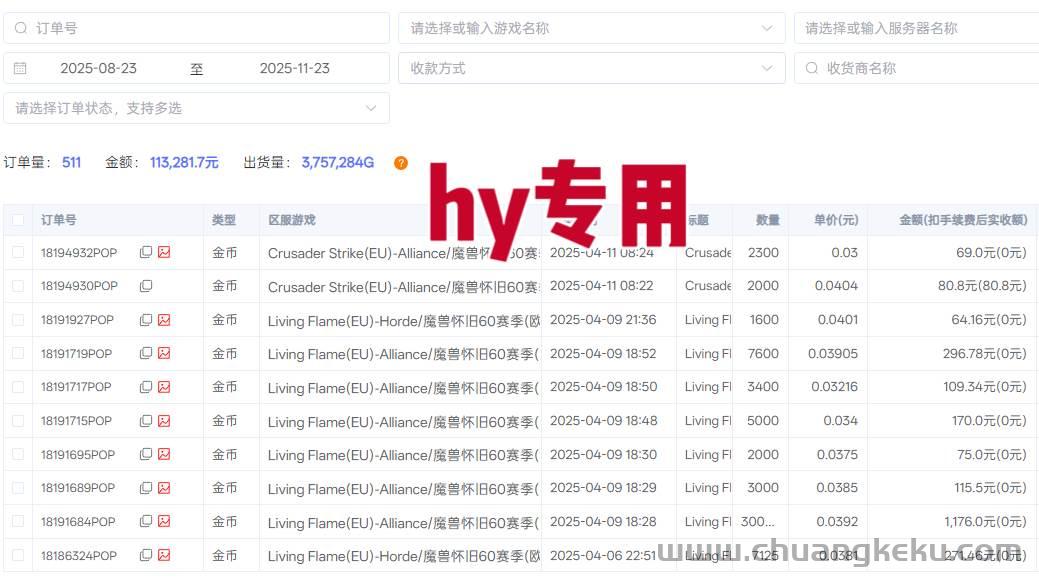Click the copy icon for order 18191719POP
The width and height of the screenshot is (1039, 581).
tap(146, 354)
